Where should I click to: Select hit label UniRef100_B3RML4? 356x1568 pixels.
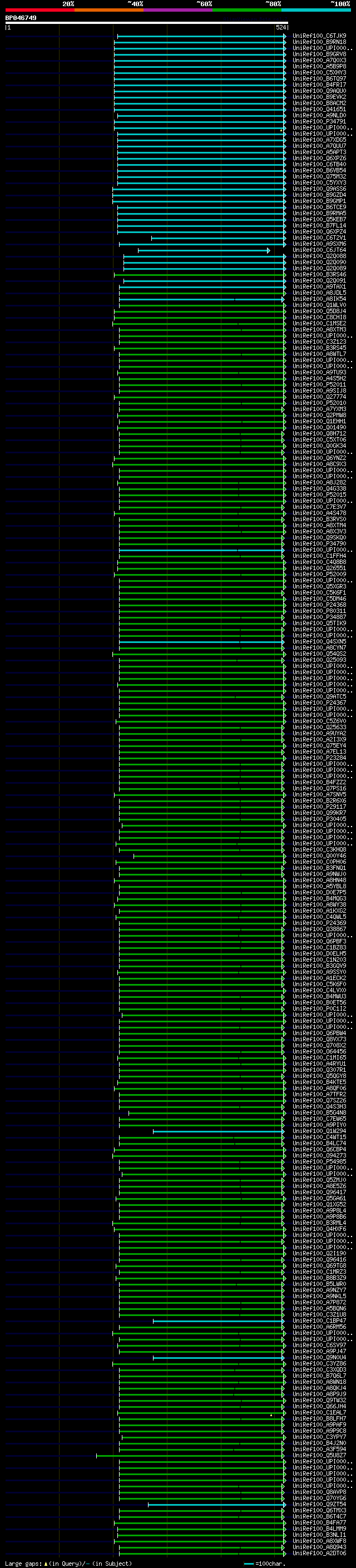point(319,1222)
